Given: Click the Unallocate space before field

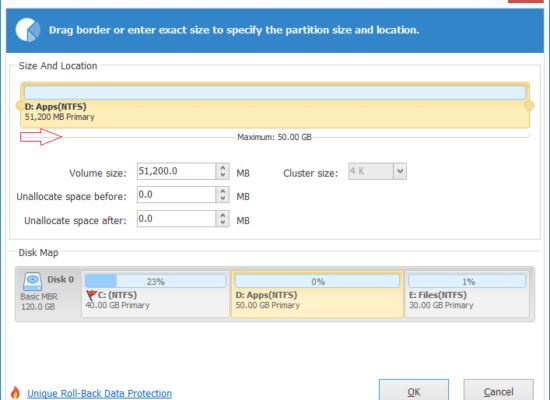Looking at the screenshot, I should pos(176,195).
